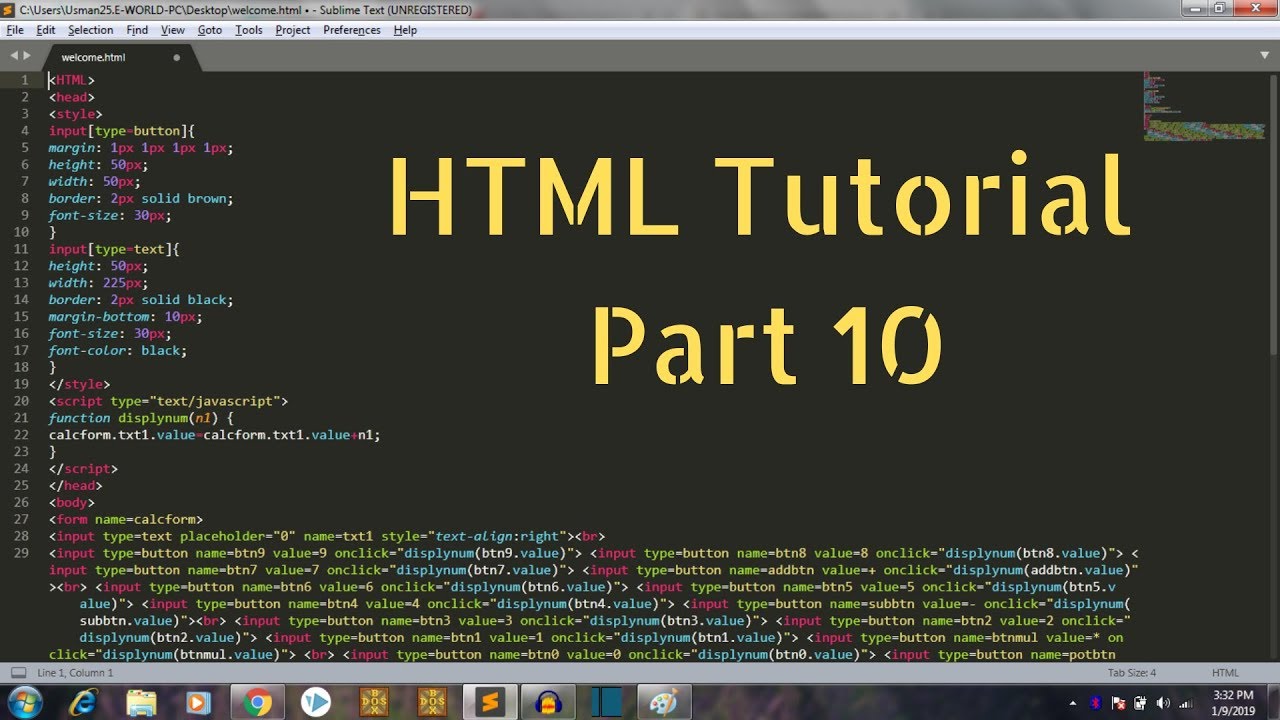Screen dimensions: 1280x720
Task: Click the font-color: black line
Action: (x=118, y=351)
